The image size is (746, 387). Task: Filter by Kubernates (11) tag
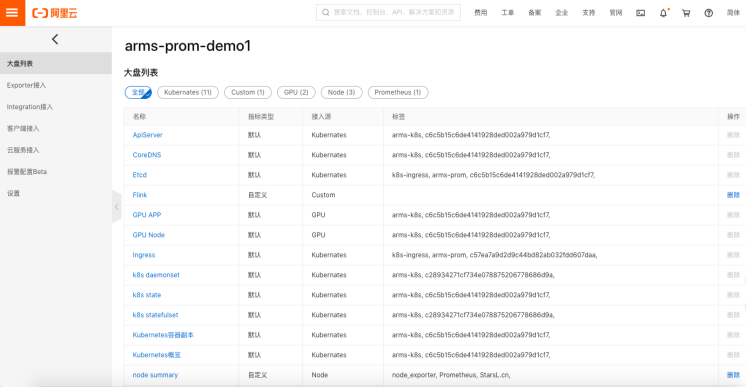[x=188, y=92]
